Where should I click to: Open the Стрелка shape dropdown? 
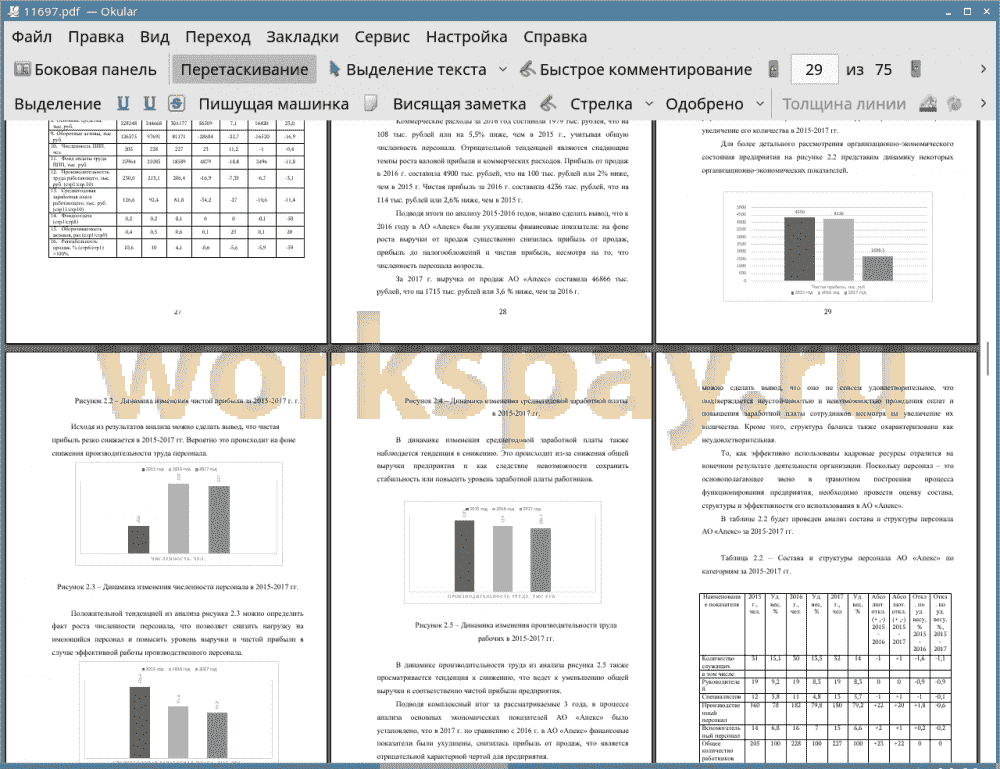[x=649, y=103]
